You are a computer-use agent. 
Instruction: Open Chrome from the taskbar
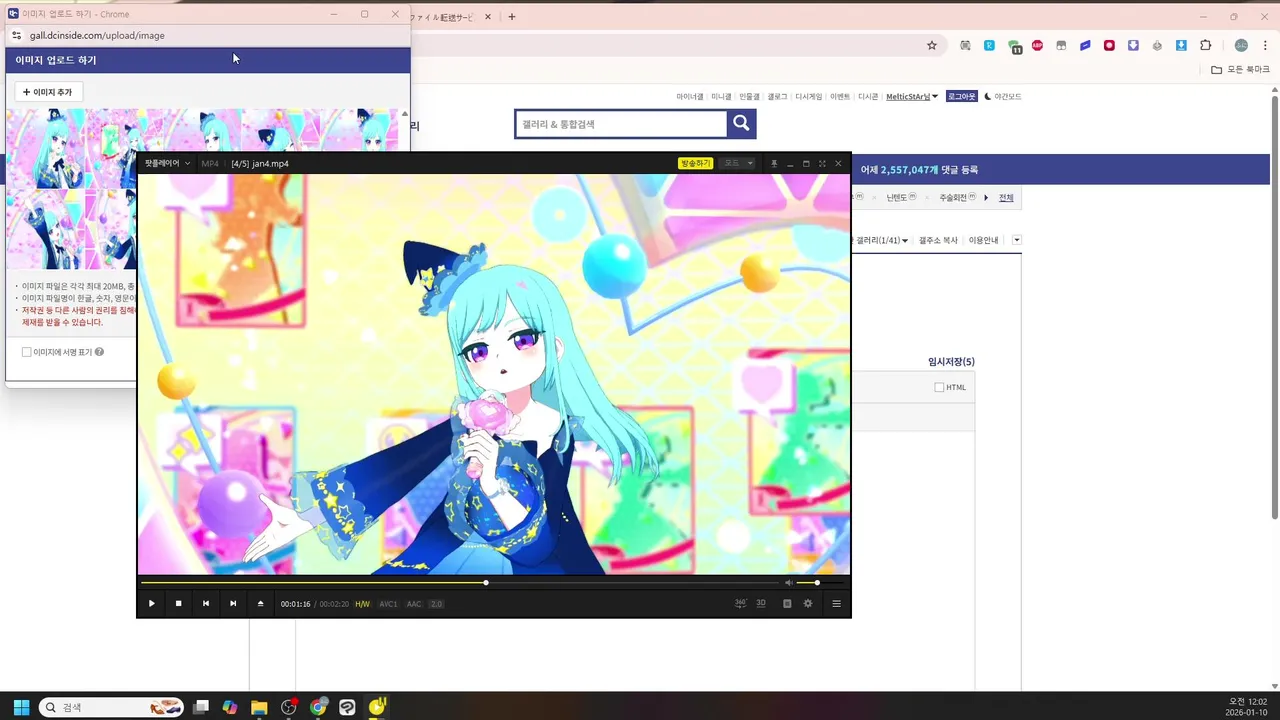point(318,707)
